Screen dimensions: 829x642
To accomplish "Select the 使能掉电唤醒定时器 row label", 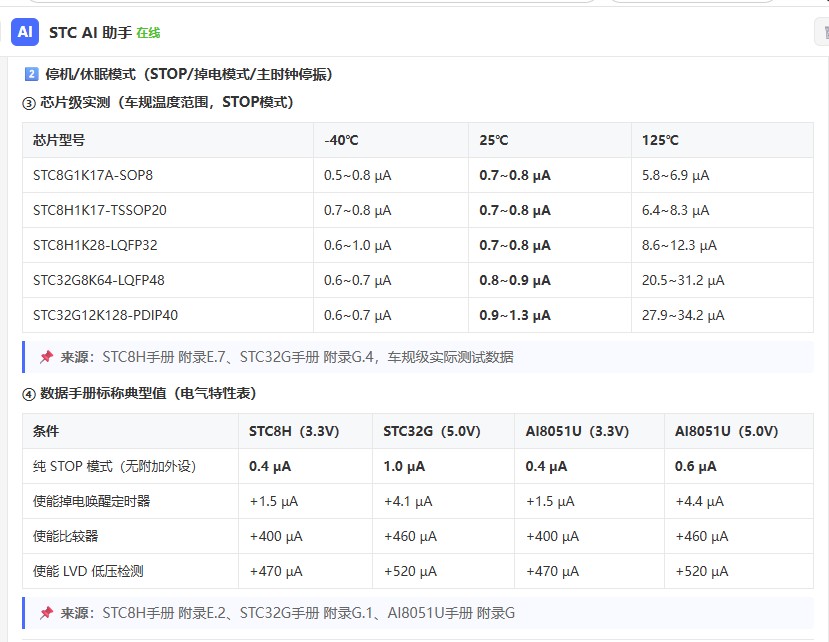I will [91, 501].
